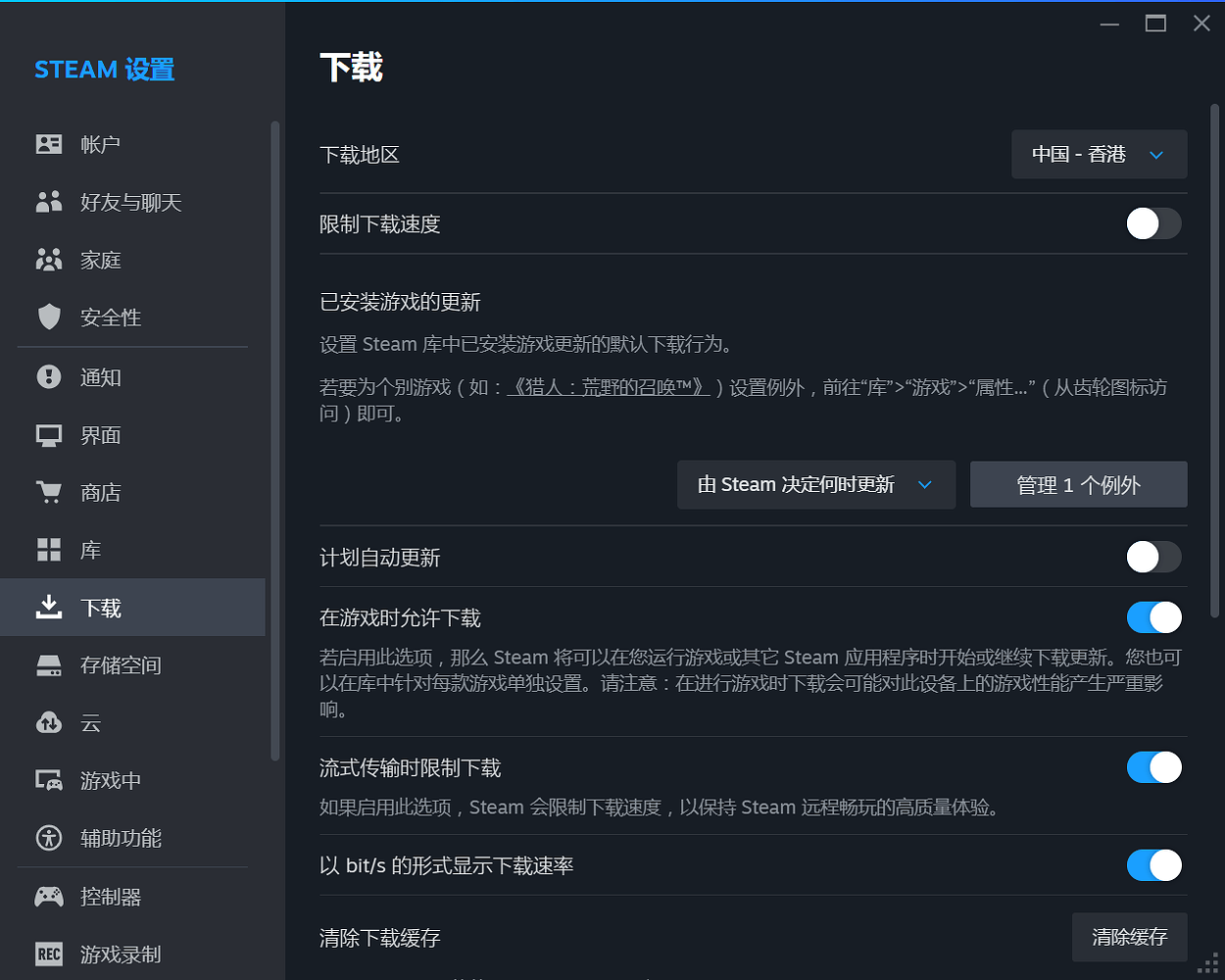Viewport: 1225px width, 980px height.
Task: Open 辅助功能 settings
Action: [x=132, y=838]
